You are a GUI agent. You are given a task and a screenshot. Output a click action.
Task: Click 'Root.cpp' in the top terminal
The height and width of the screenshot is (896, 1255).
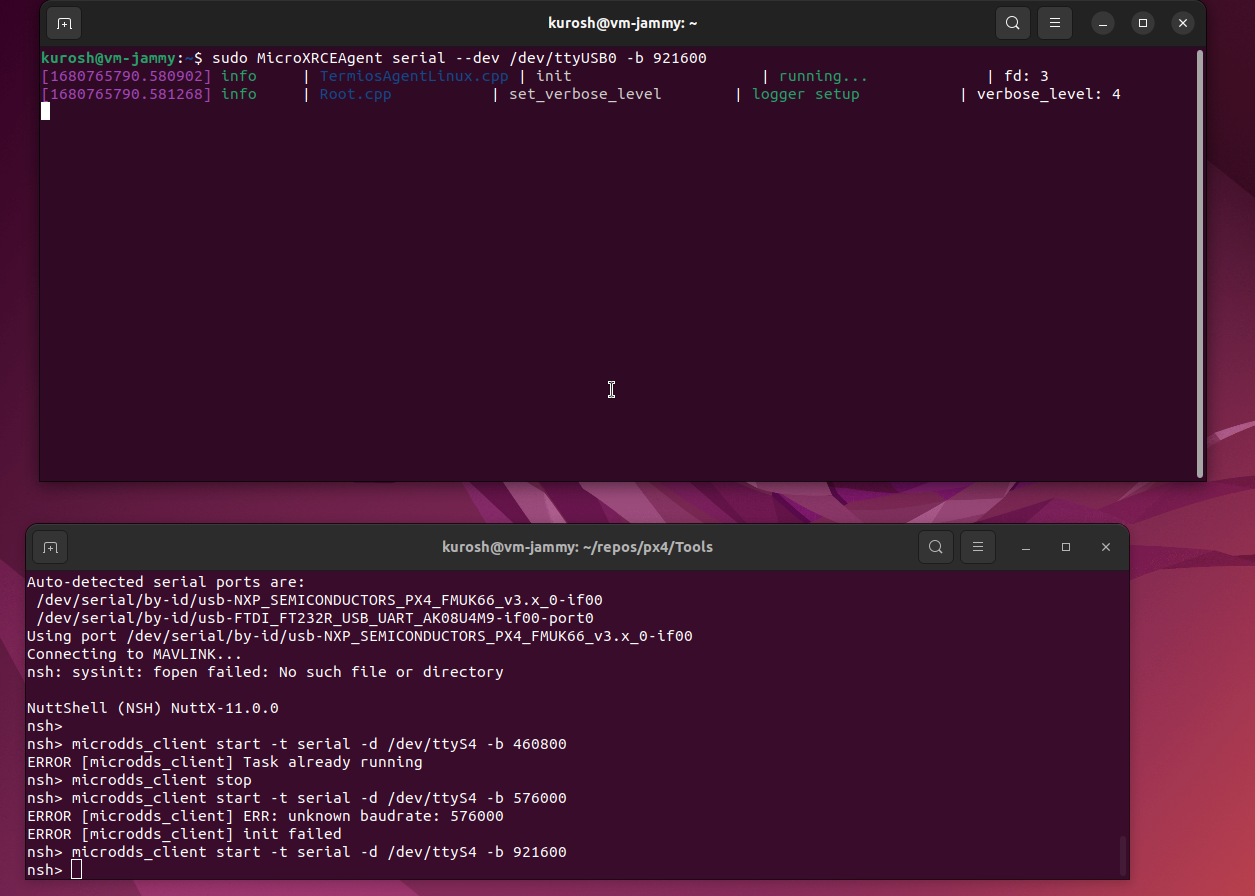pyautogui.click(x=355, y=94)
